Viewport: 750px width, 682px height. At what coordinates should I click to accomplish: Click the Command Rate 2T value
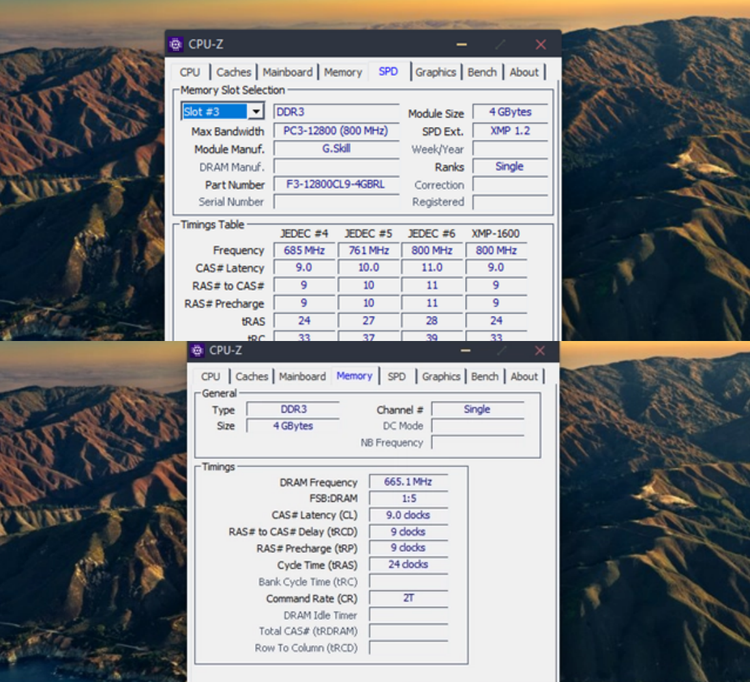(408, 599)
